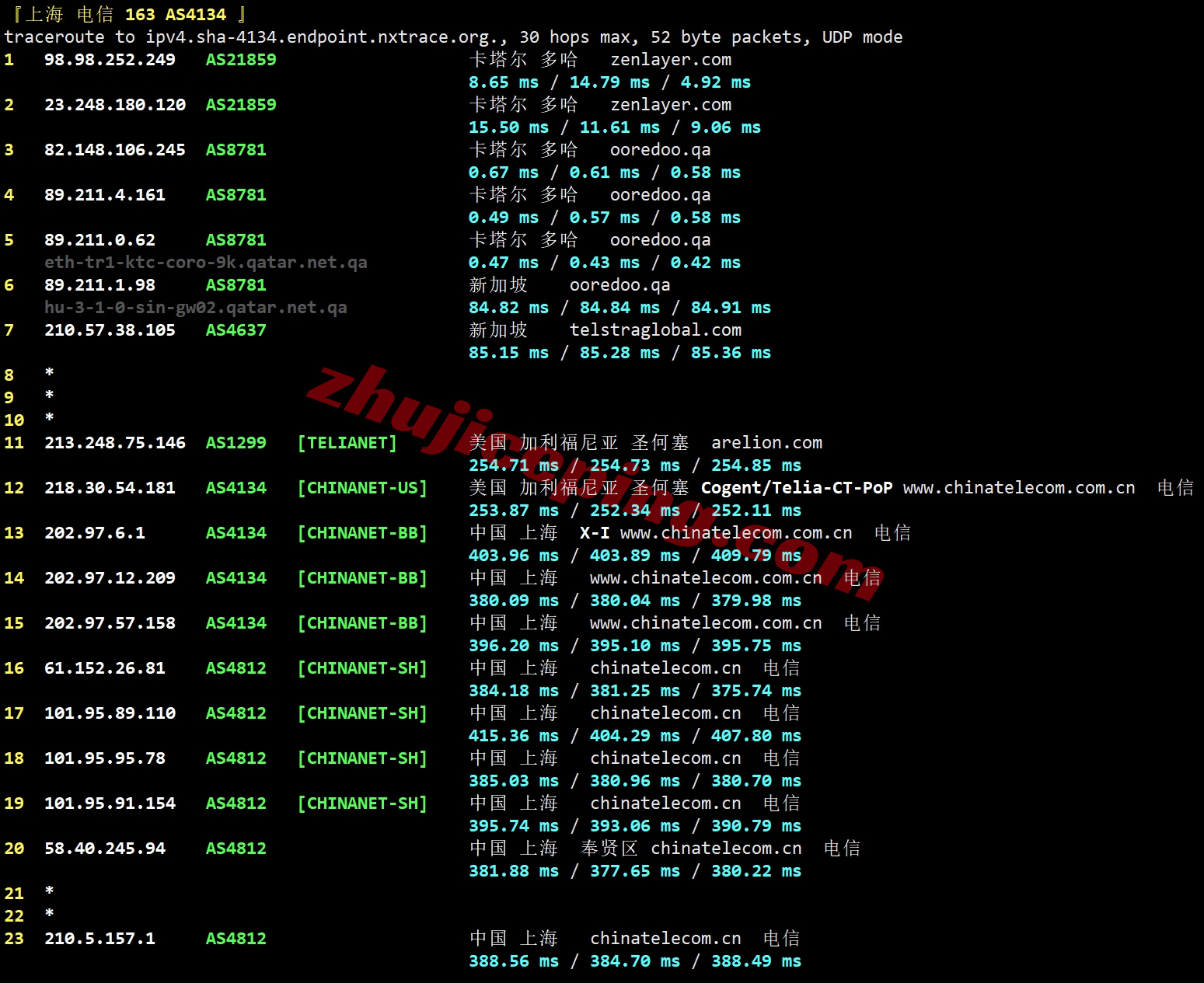This screenshot has height=983, width=1204.
Task: Click telstraglobal.com domain text
Action: tap(655, 330)
